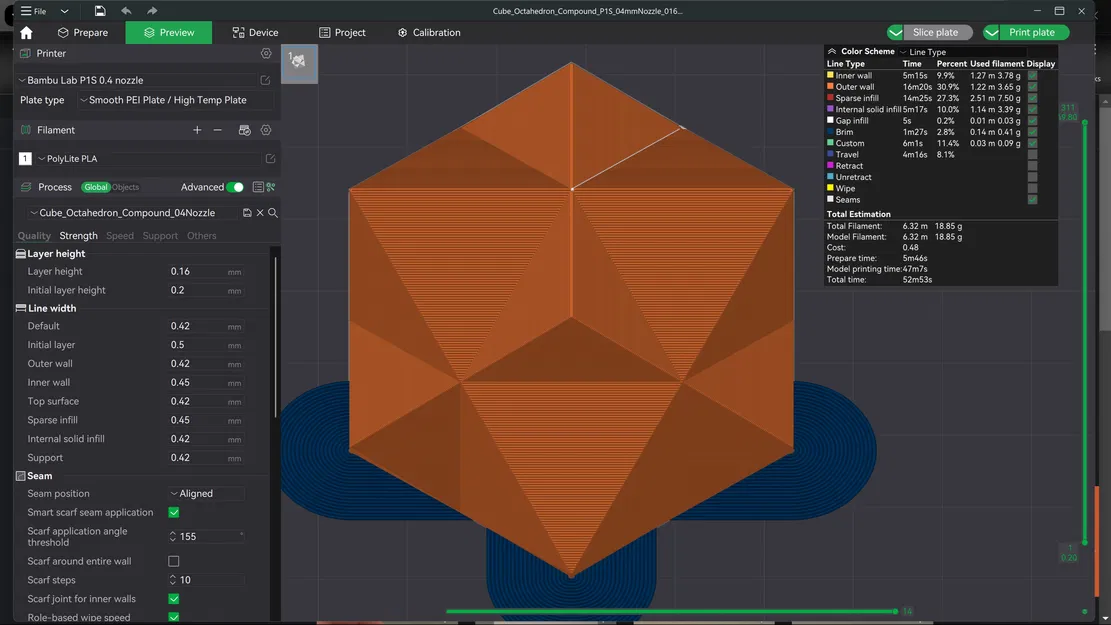Click the Slice plate button

pyautogui.click(x=935, y=32)
